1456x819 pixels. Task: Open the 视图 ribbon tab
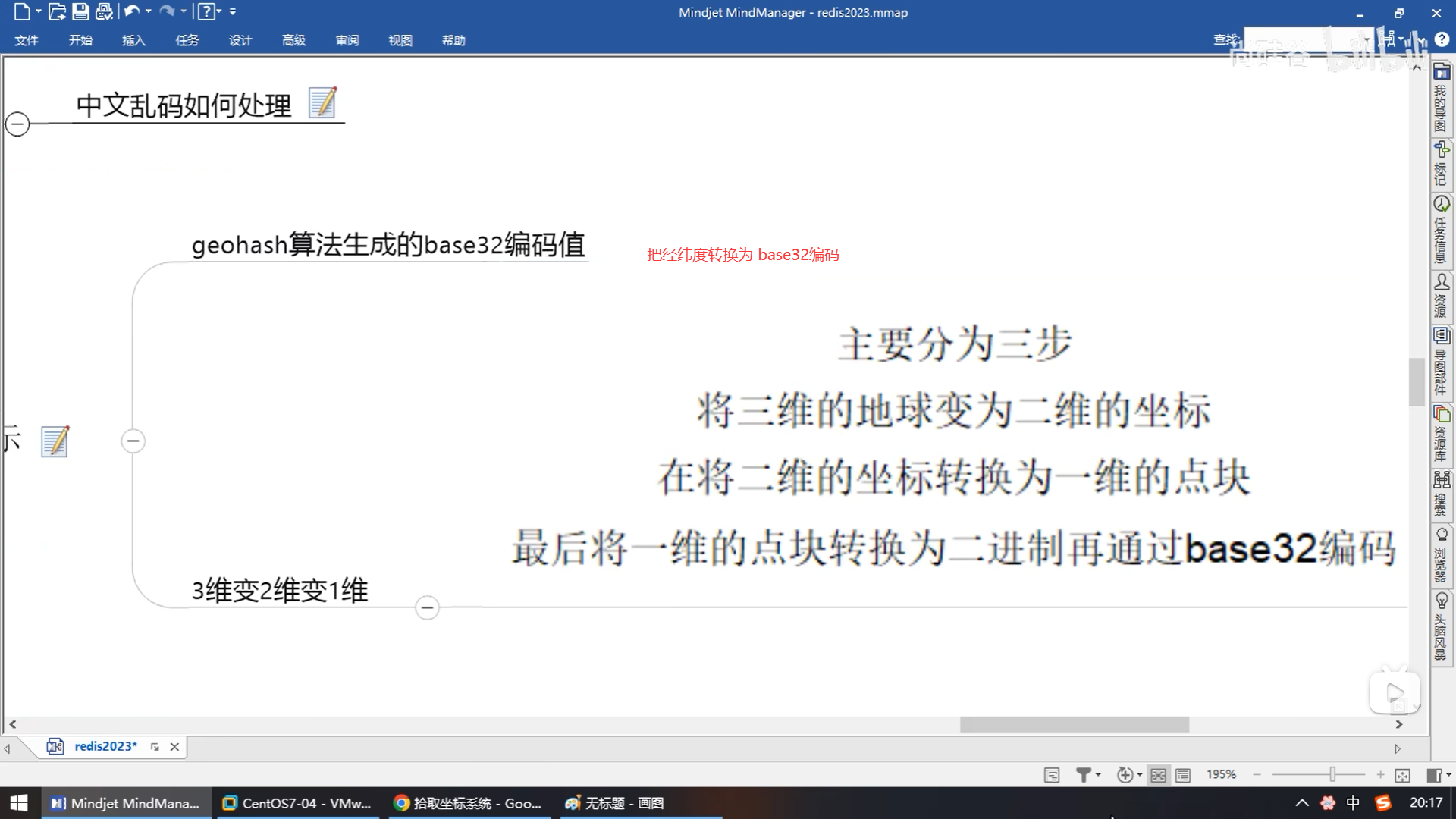point(400,40)
